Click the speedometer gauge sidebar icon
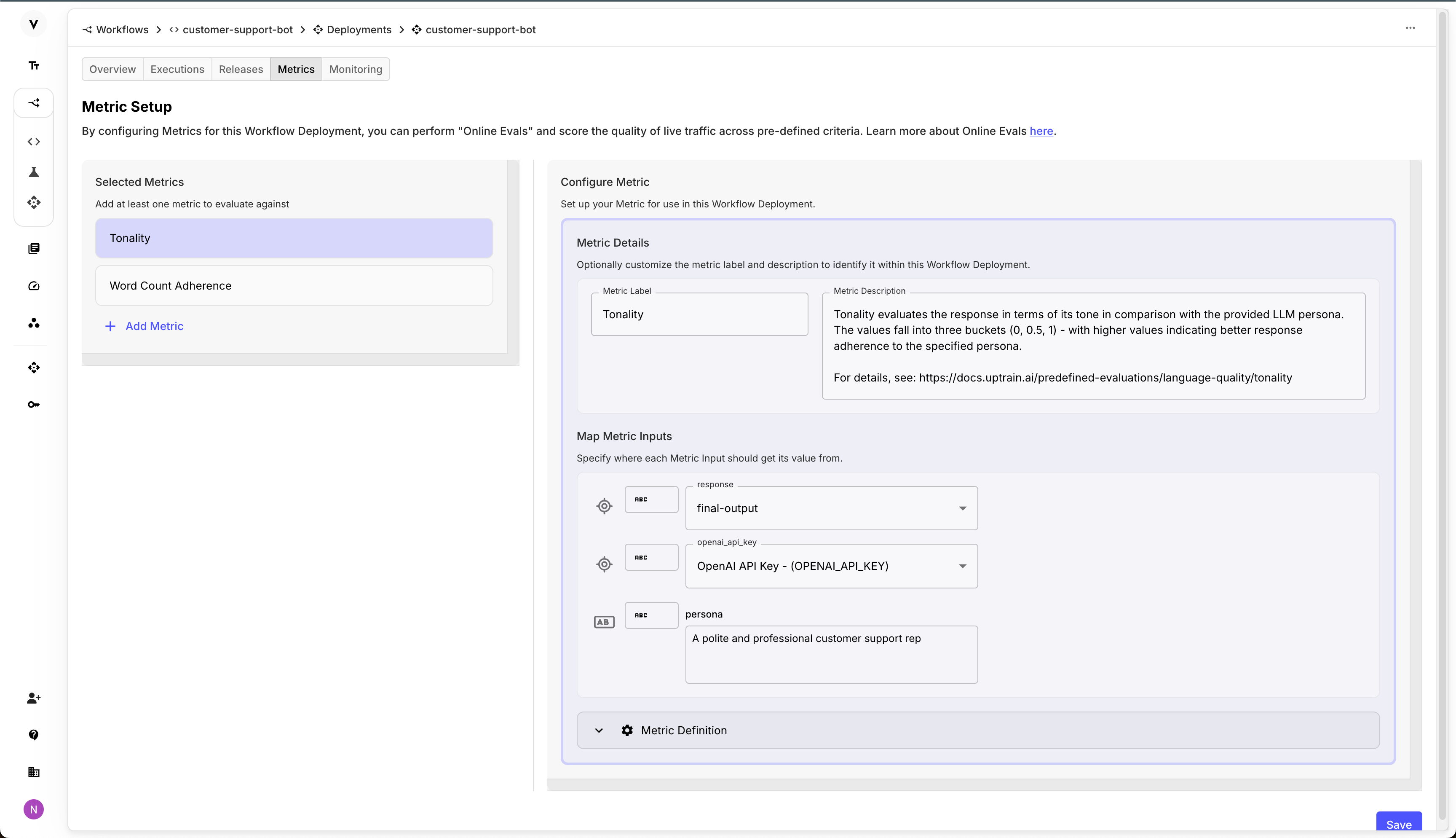The image size is (1456, 838). click(x=34, y=286)
